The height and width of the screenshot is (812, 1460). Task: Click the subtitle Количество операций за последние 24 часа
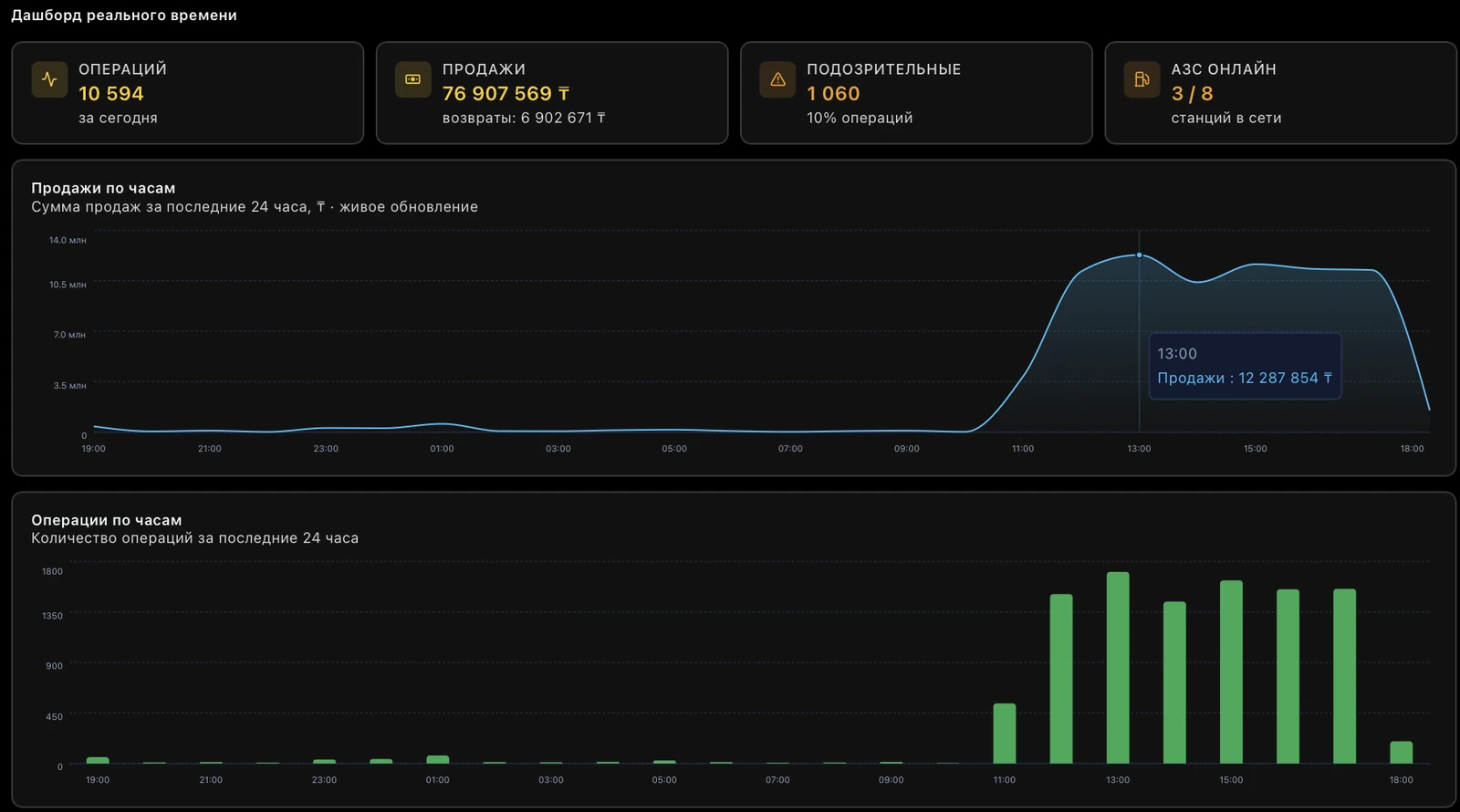point(194,538)
